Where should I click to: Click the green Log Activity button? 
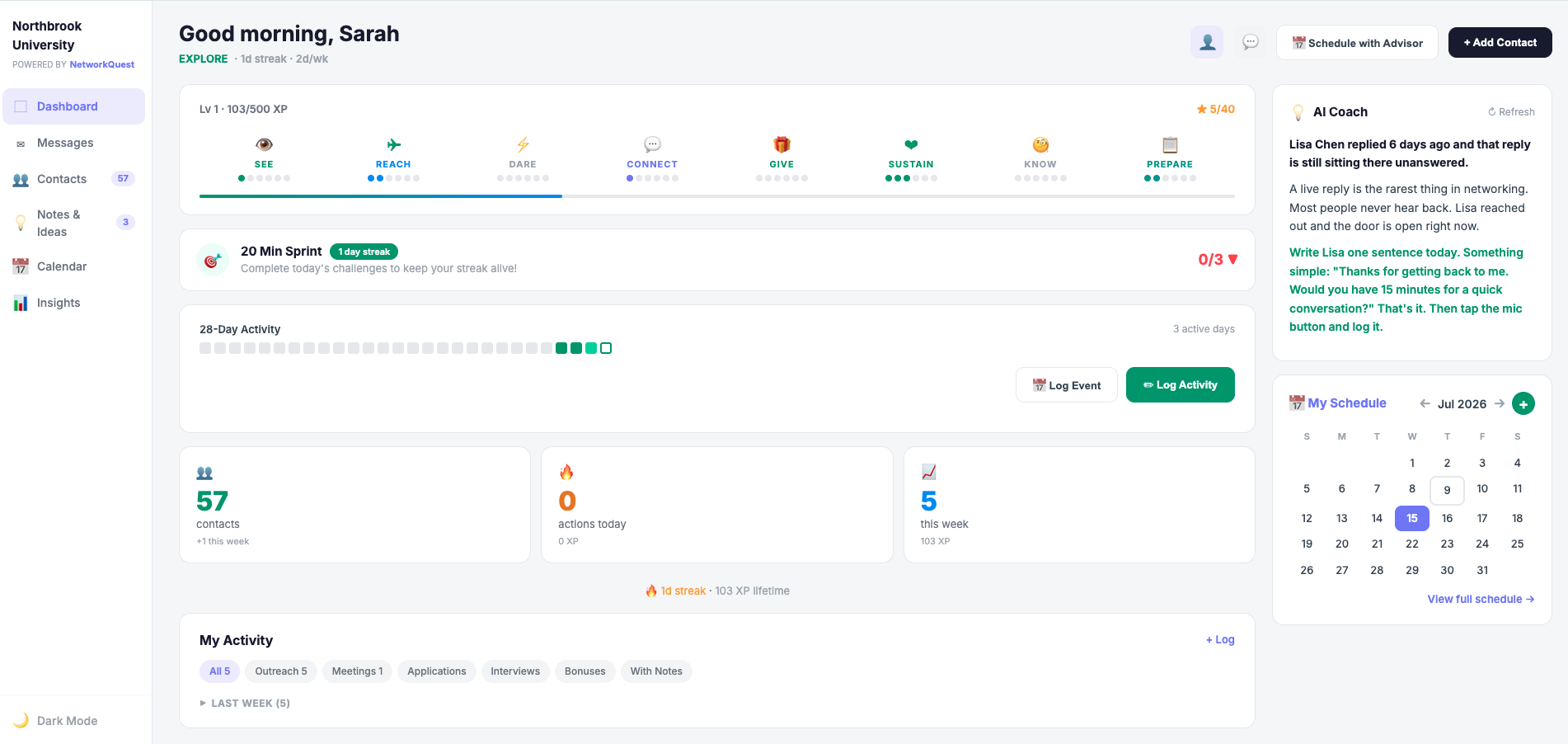pos(1181,385)
